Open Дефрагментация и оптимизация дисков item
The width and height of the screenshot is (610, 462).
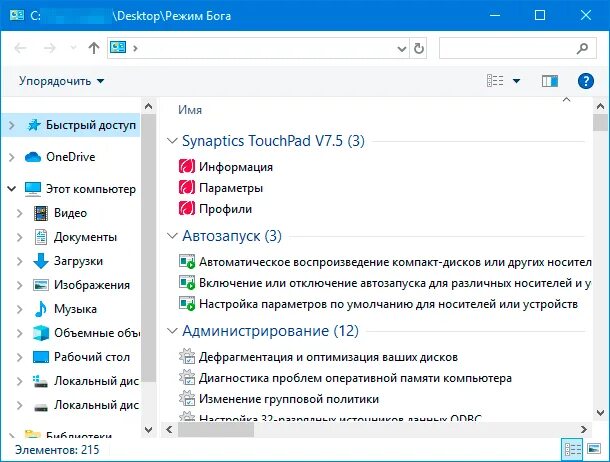click(x=328, y=357)
